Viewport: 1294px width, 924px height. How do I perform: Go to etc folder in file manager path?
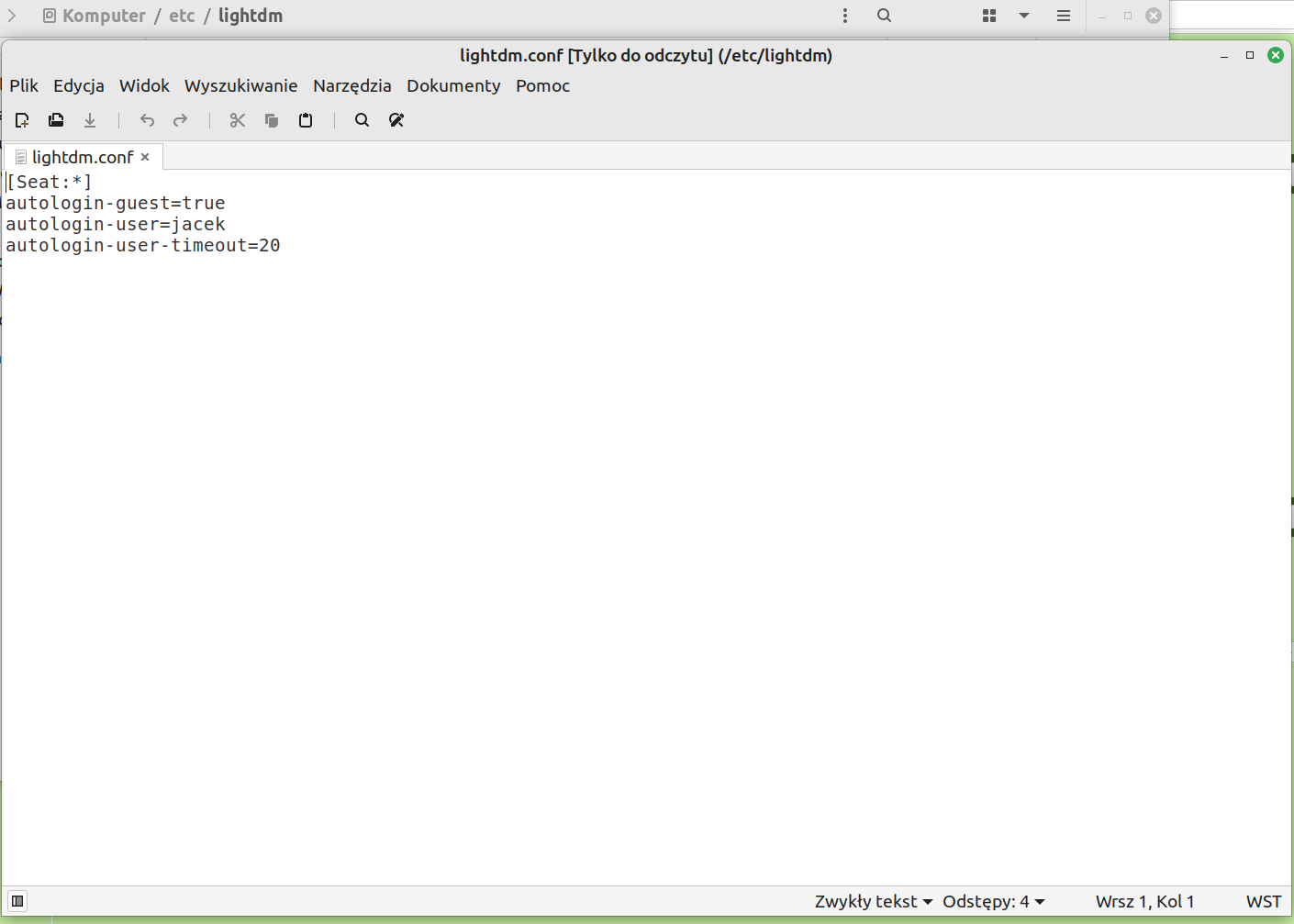pyautogui.click(x=182, y=16)
